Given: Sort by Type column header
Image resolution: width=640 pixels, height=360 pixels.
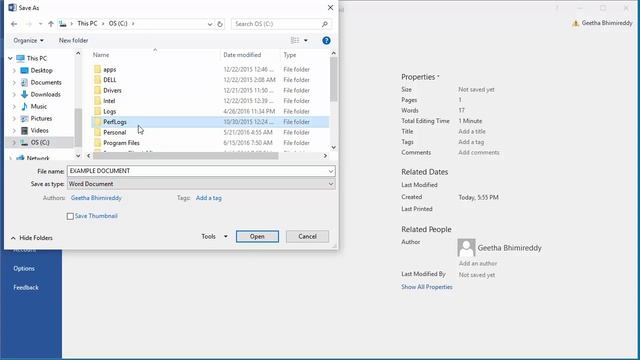Looking at the screenshot, I should pos(290,55).
